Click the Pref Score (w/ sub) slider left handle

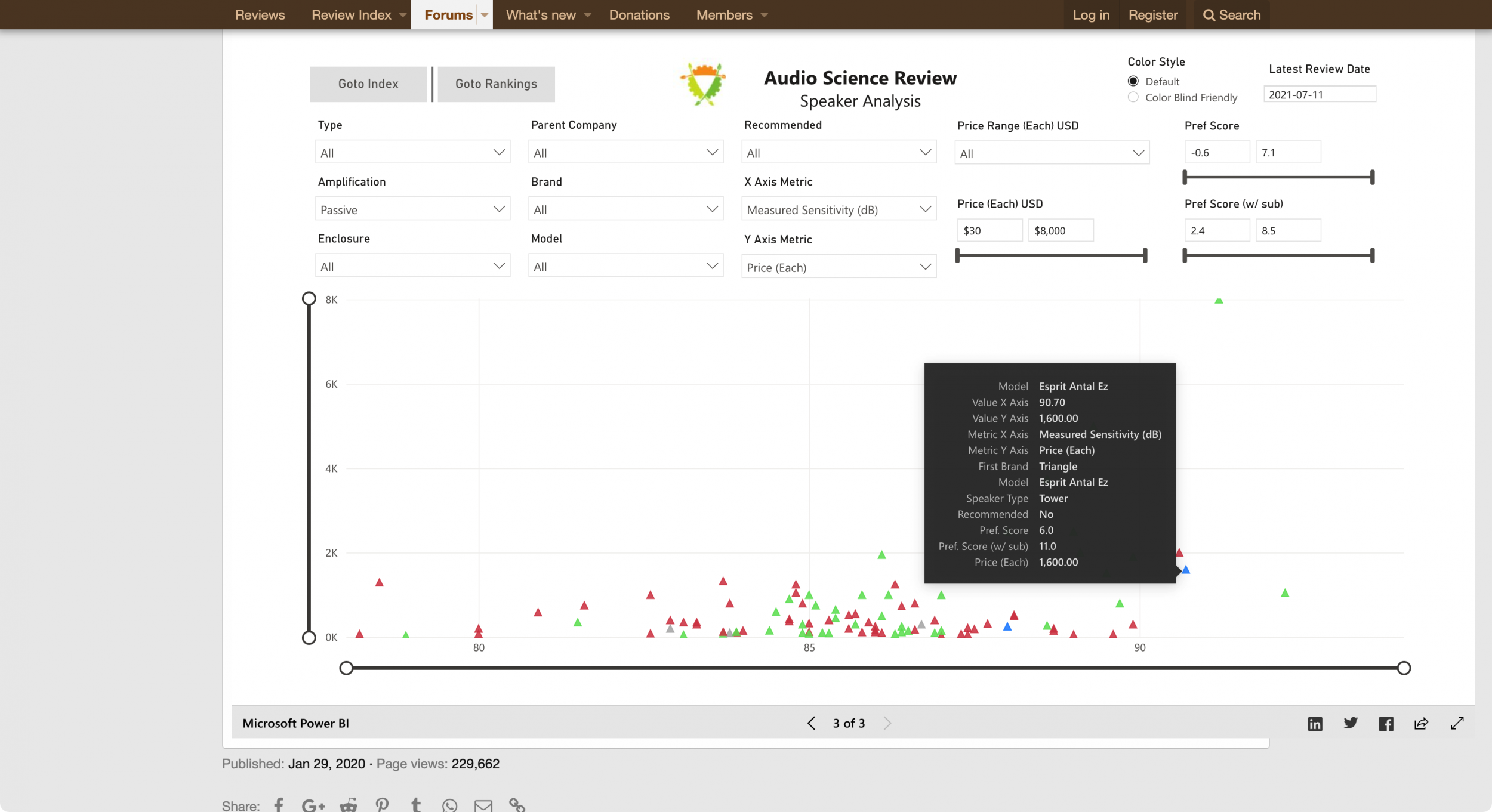[x=1185, y=255]
